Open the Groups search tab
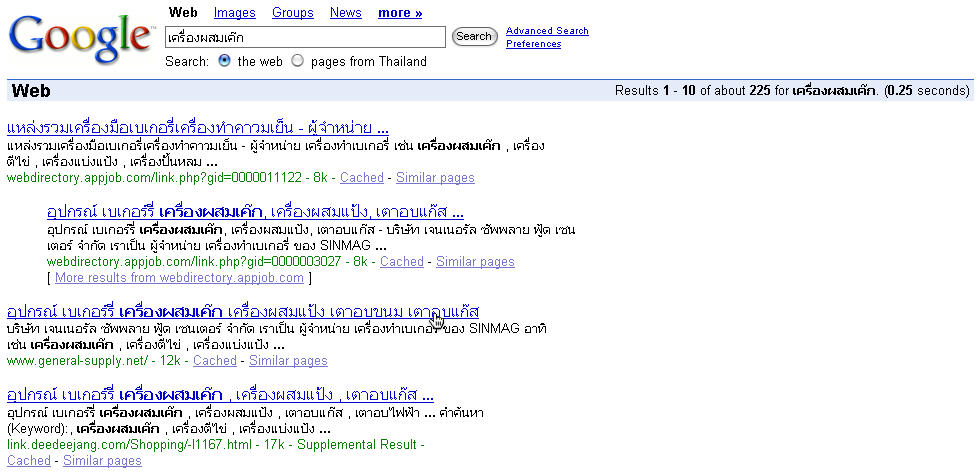979x476 pixels. click(293, 12)
